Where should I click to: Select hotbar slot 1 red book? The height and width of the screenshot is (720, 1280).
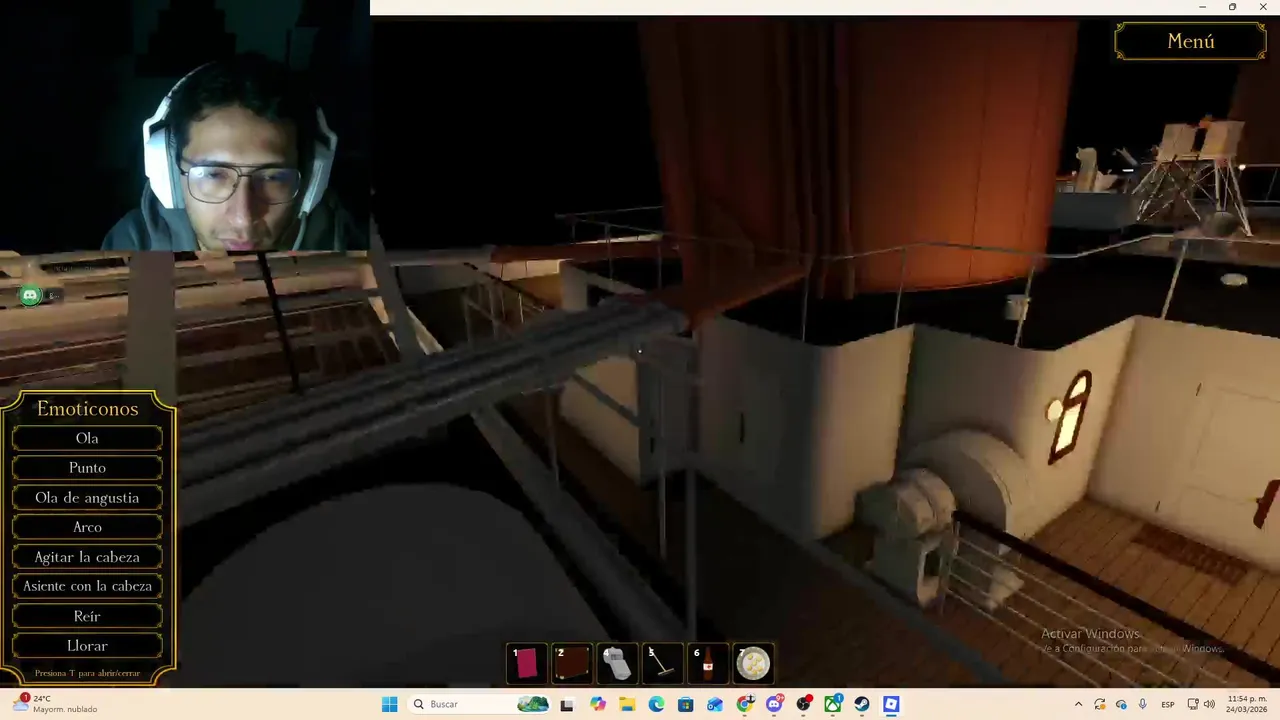[x=526, y=663]
